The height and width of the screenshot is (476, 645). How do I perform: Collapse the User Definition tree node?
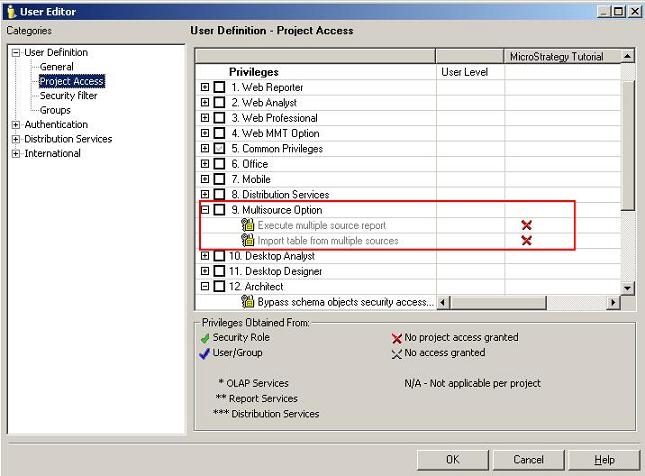(x=16, y=52)
